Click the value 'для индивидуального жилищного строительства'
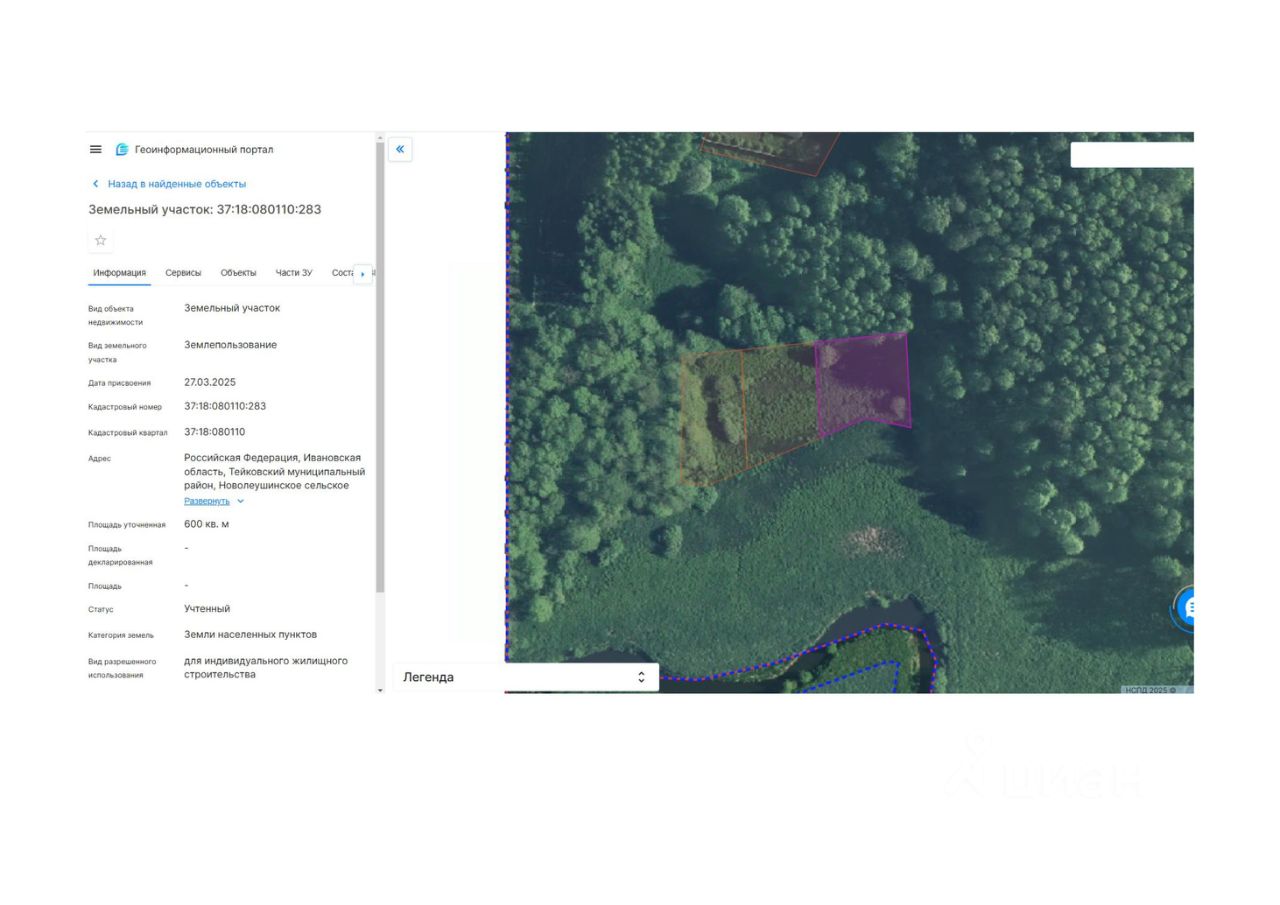1280x905 pixels. [266, 668]
